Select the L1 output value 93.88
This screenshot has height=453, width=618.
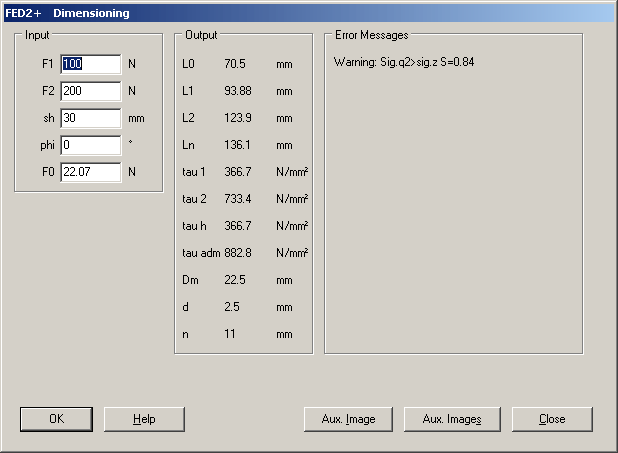[238, 91]
